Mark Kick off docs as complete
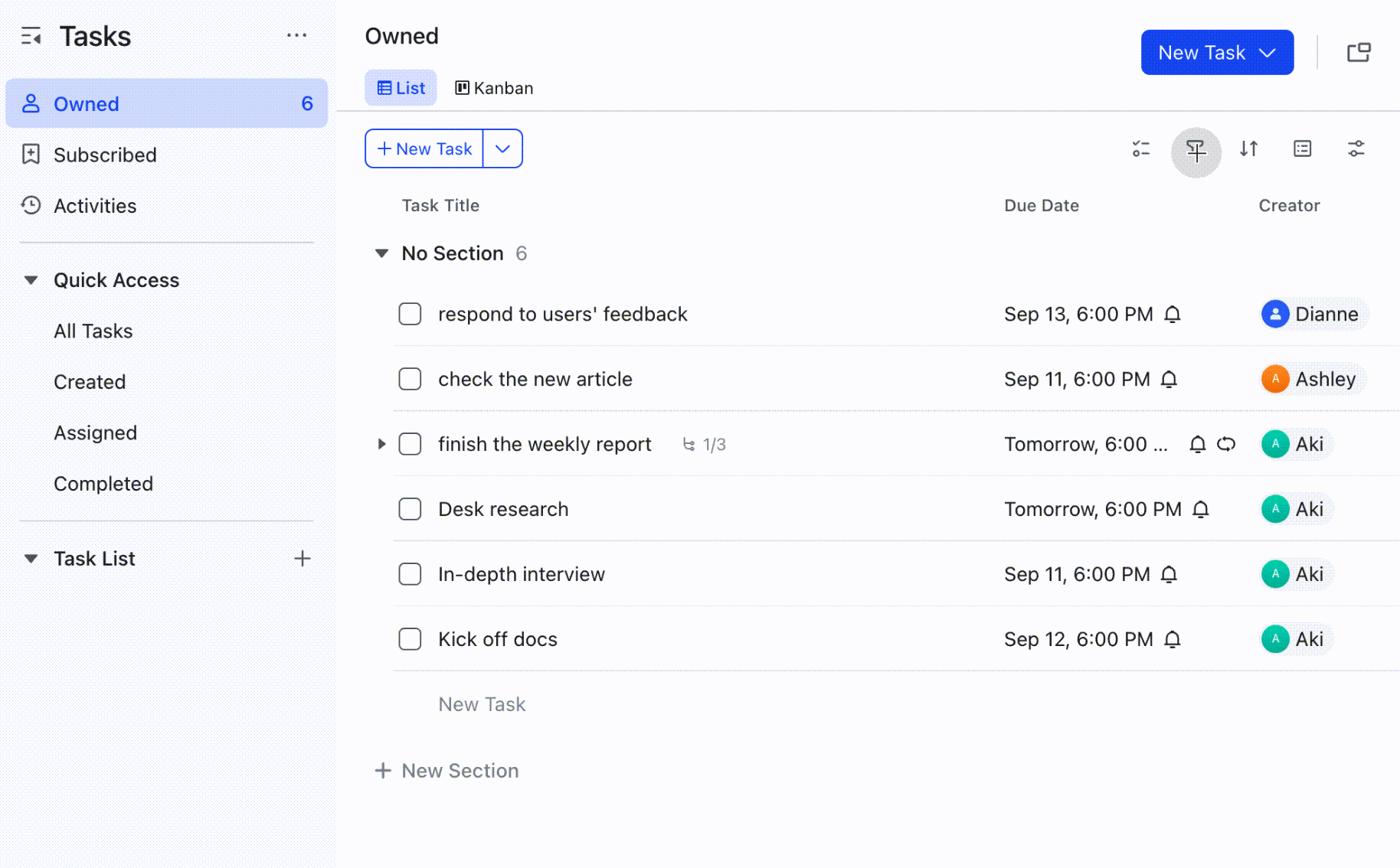This screenshot has height=868, width=1400. (410, 639)
